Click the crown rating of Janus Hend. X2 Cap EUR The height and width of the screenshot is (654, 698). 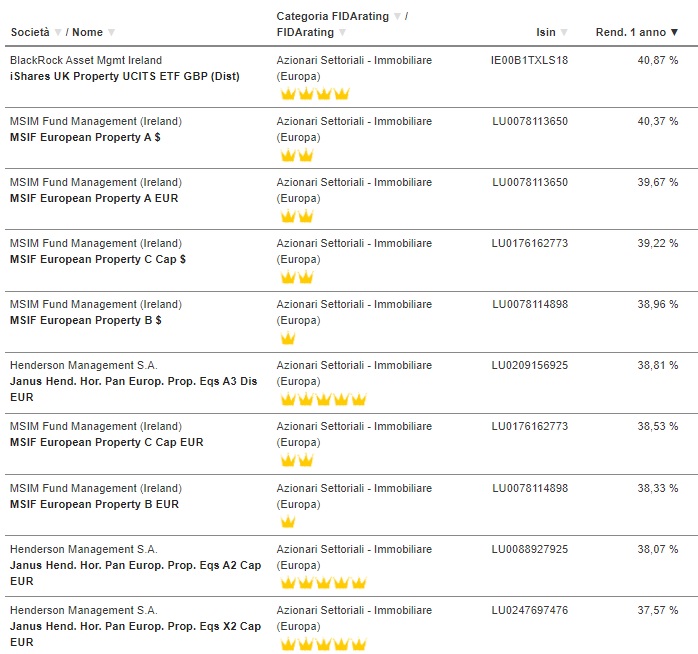coord(324,644)
